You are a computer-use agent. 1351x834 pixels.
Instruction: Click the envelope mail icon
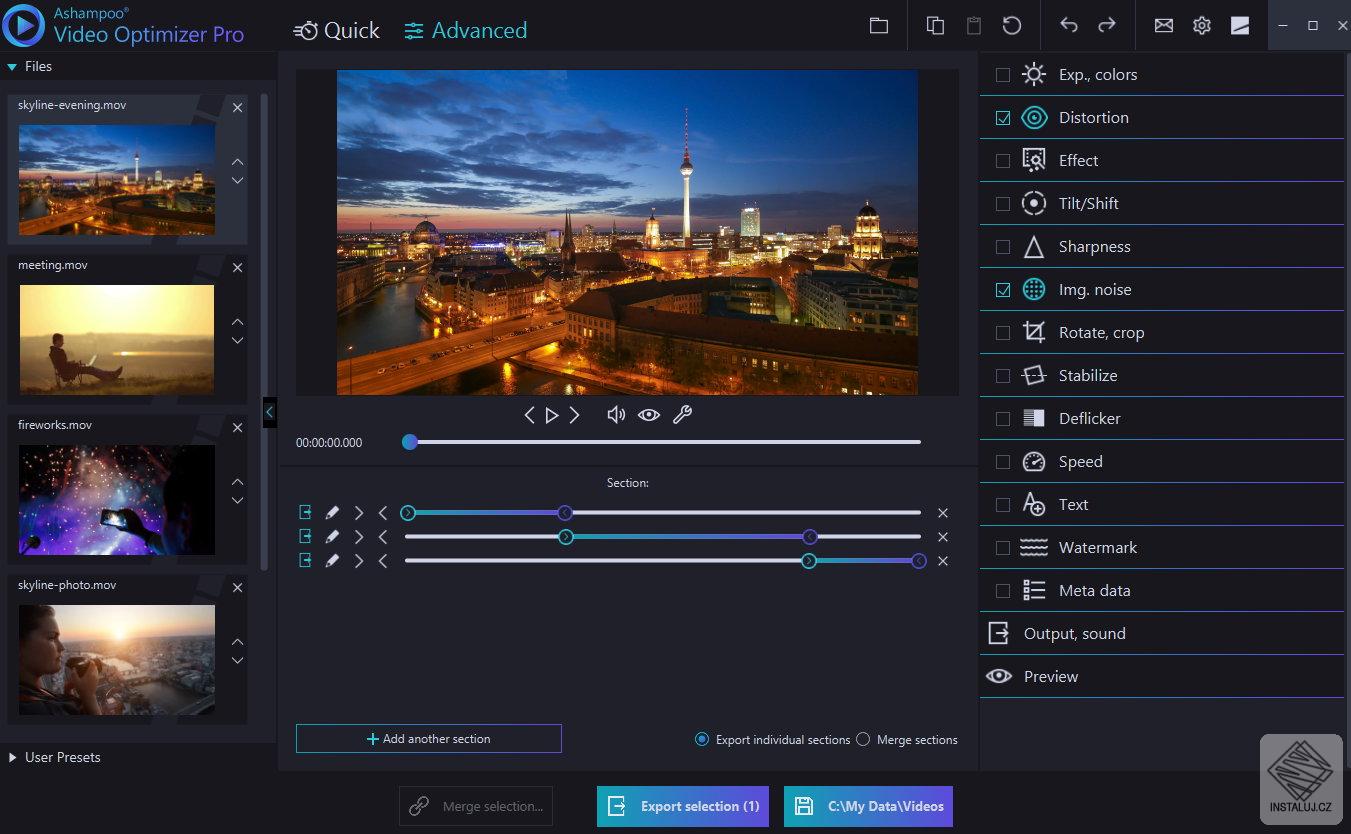coord(1164,26)
